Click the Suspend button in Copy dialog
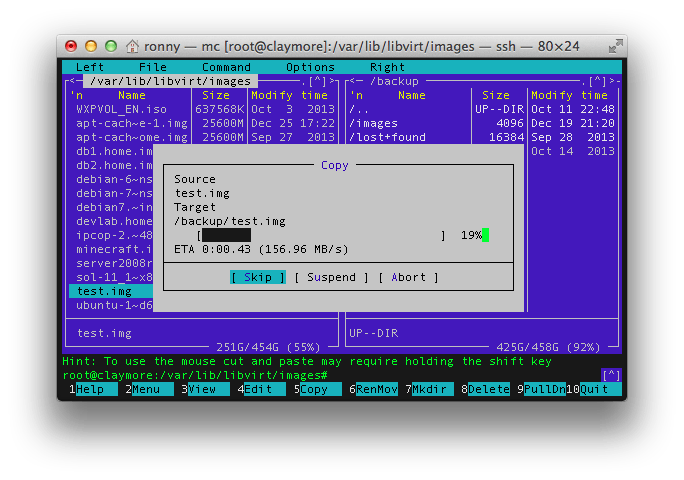 (x=331, y=277)
